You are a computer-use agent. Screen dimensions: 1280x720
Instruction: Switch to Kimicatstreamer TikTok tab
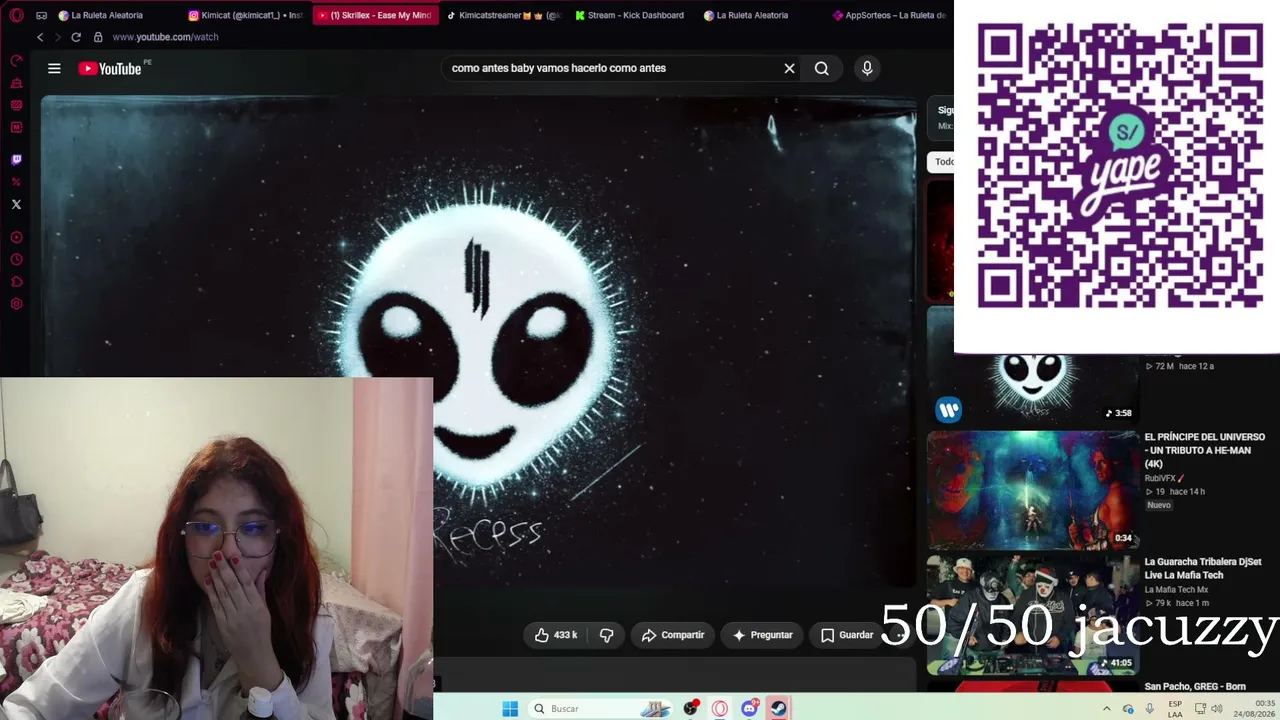[x=503, y=15]
